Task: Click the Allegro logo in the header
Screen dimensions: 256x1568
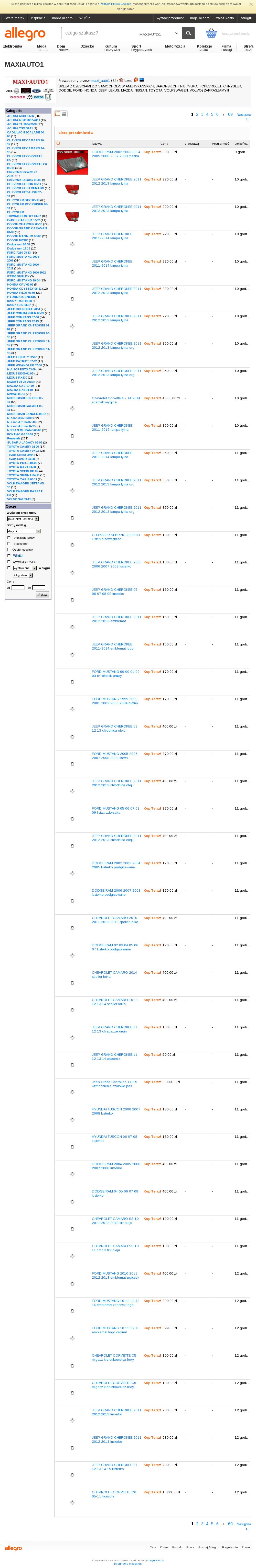Action: 25,33
